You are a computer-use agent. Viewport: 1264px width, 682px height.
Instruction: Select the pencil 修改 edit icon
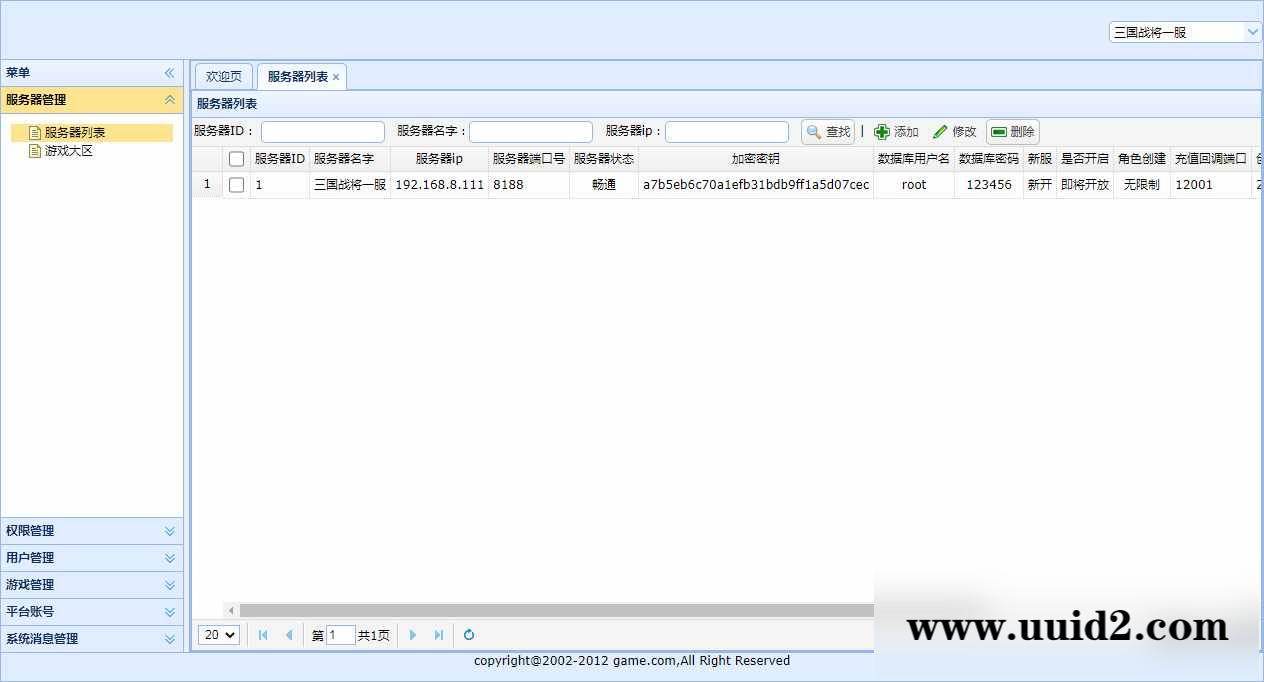[940, 131]
